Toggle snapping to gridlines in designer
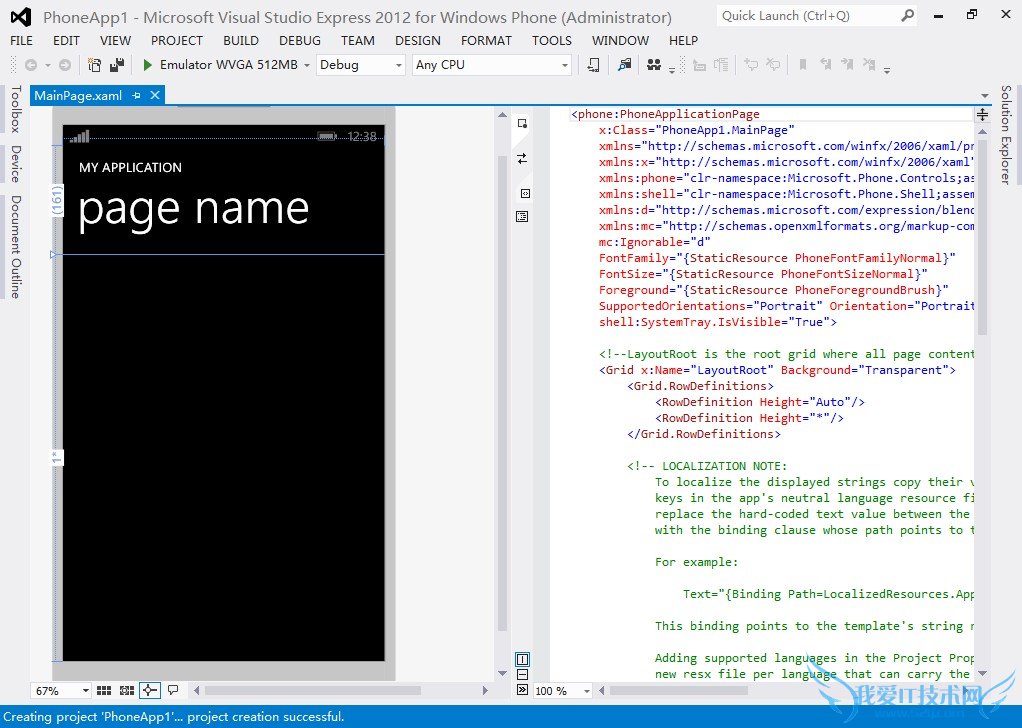The width and height of the screenshot is (1022, 728). point(127,690)
